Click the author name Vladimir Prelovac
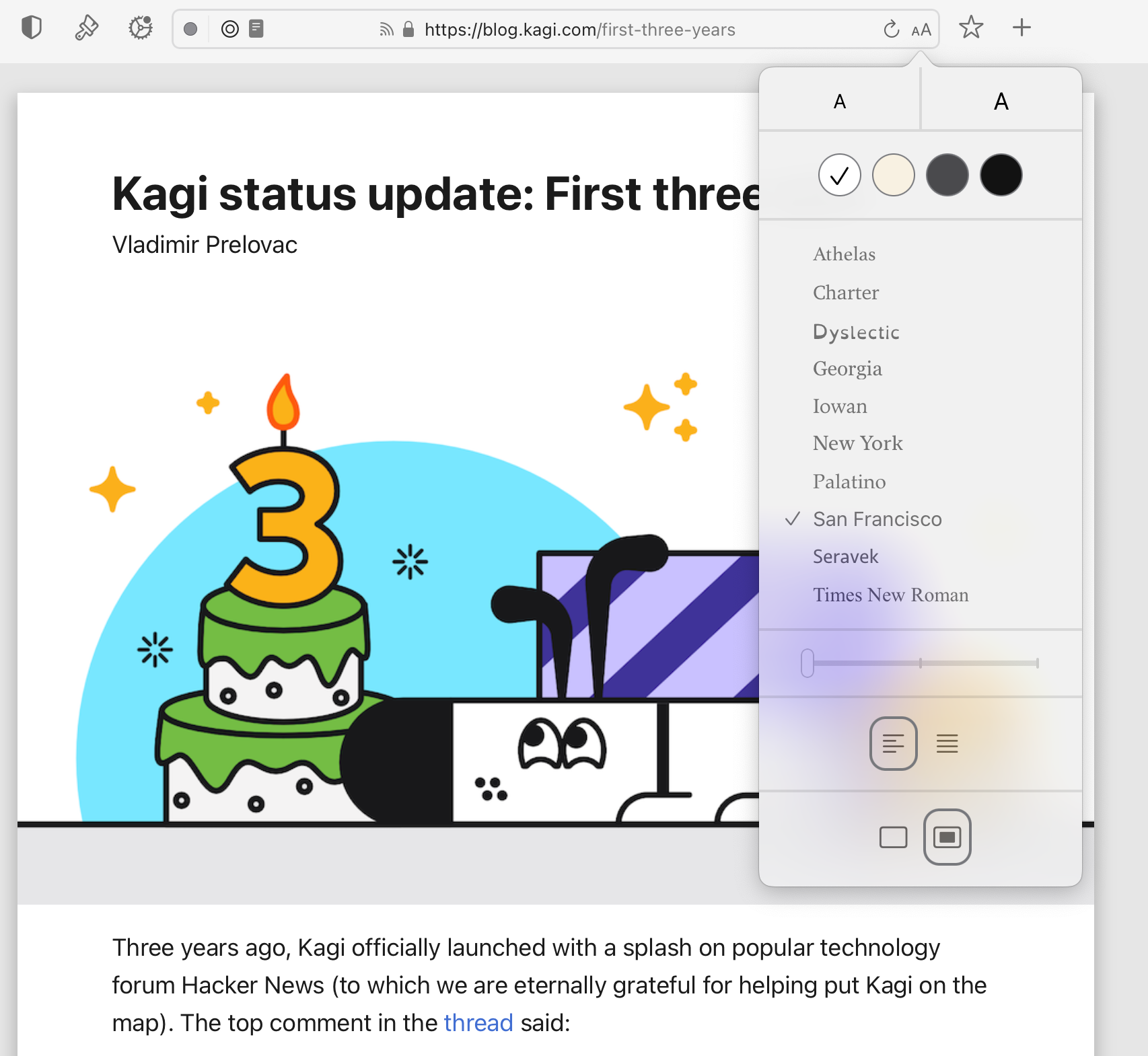The width and height of the screenshot is (1148, 1056). pyautogui.click(x=205, y=245)
